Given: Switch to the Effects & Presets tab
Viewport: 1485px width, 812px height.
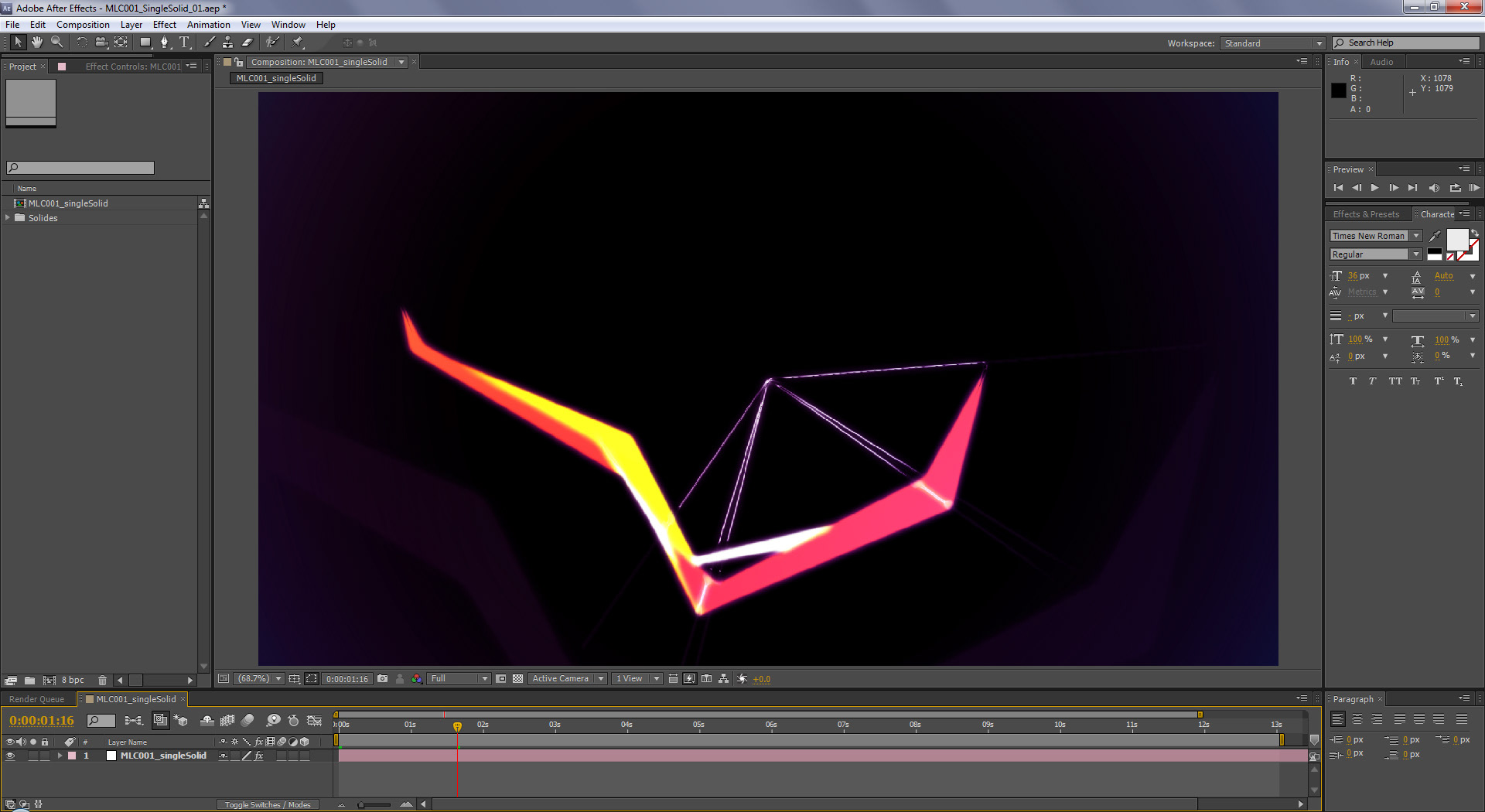Looking at the screenshot, I should point(1366,214).
